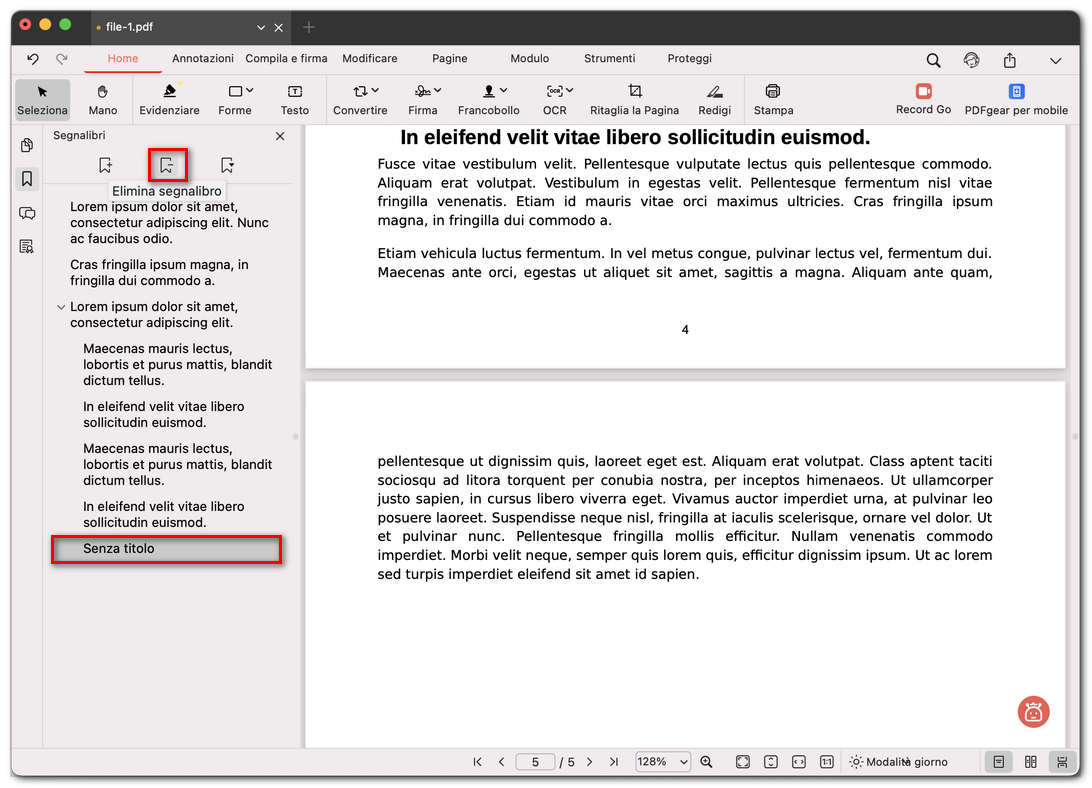Screen dimensions: 1092x788
Task: Select the Aggiungi segnalibro icon
Action: pyautogui.click(x=104, y=164)
